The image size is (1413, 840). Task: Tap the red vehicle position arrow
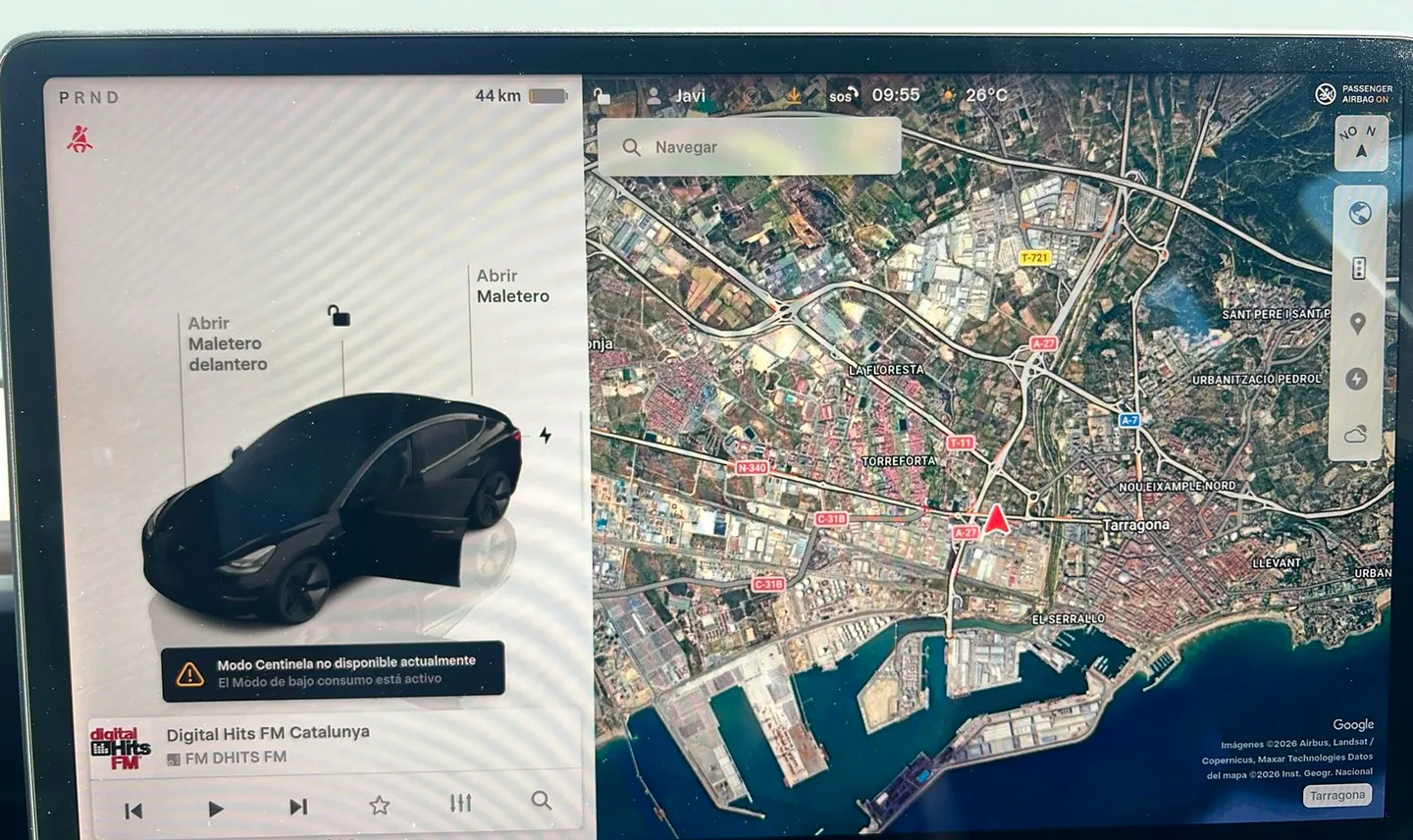(996, 518)
